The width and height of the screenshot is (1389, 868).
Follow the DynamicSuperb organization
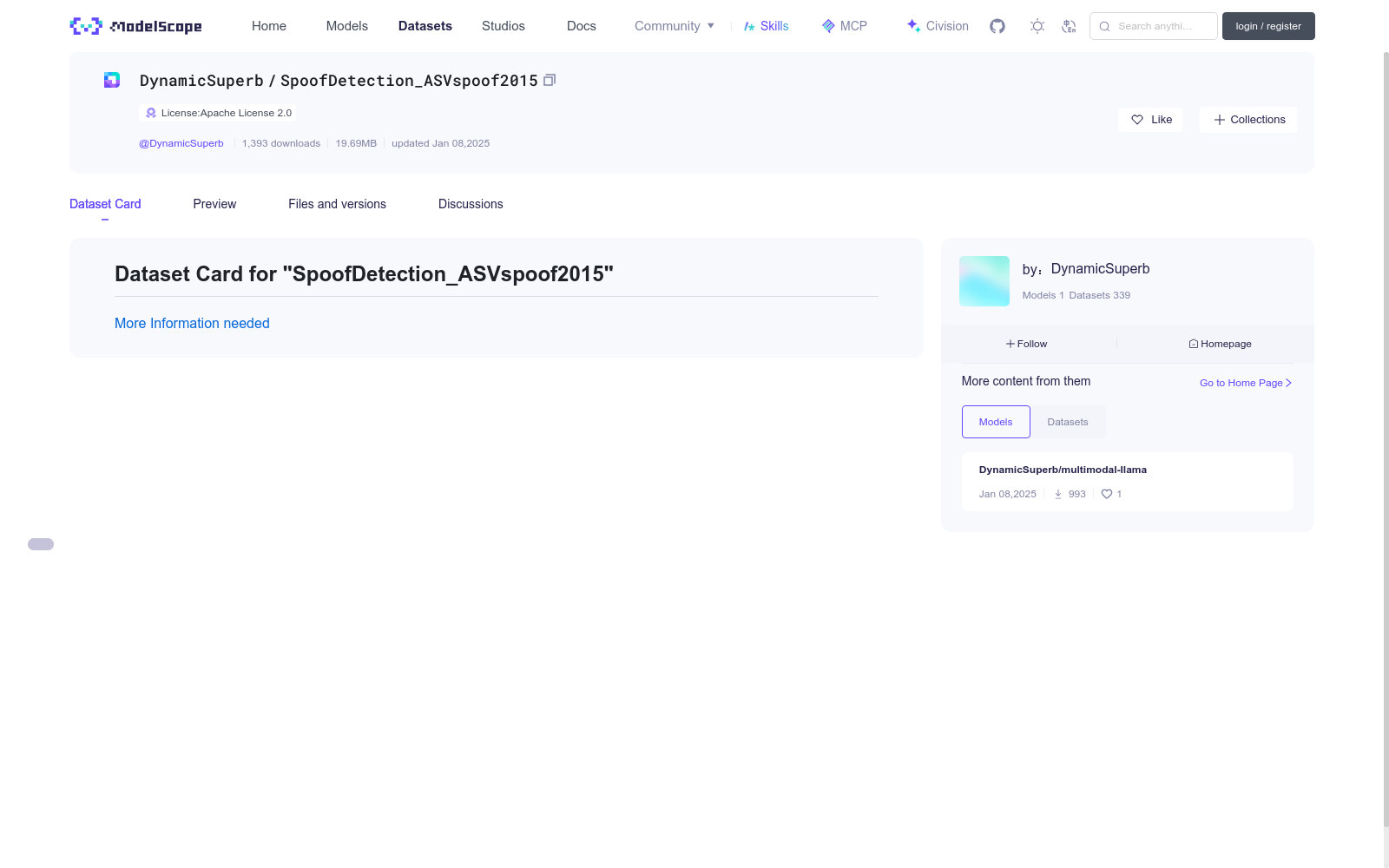(1026, 344)
